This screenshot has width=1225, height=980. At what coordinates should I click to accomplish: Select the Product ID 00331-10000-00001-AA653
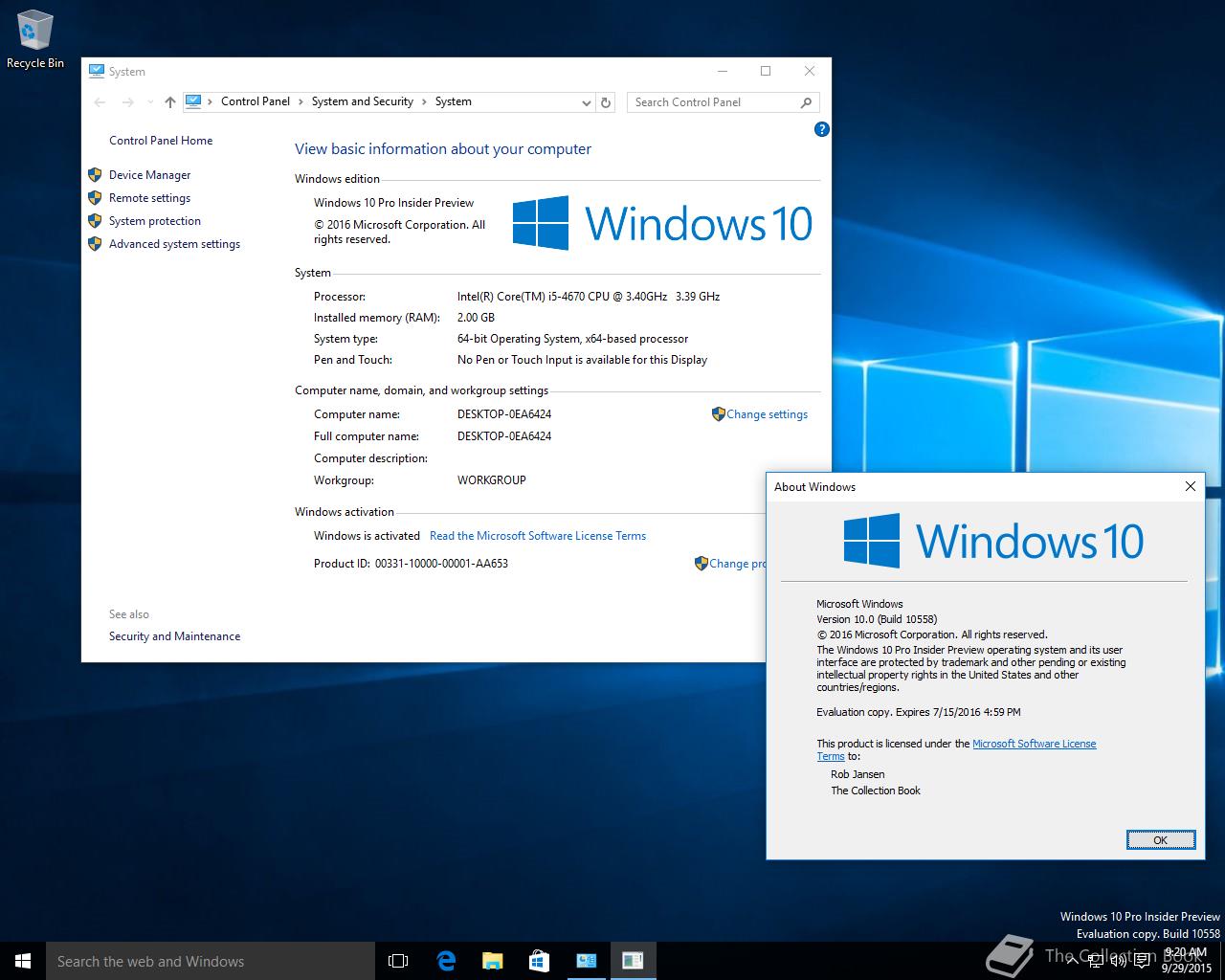(x=441, y=564)
